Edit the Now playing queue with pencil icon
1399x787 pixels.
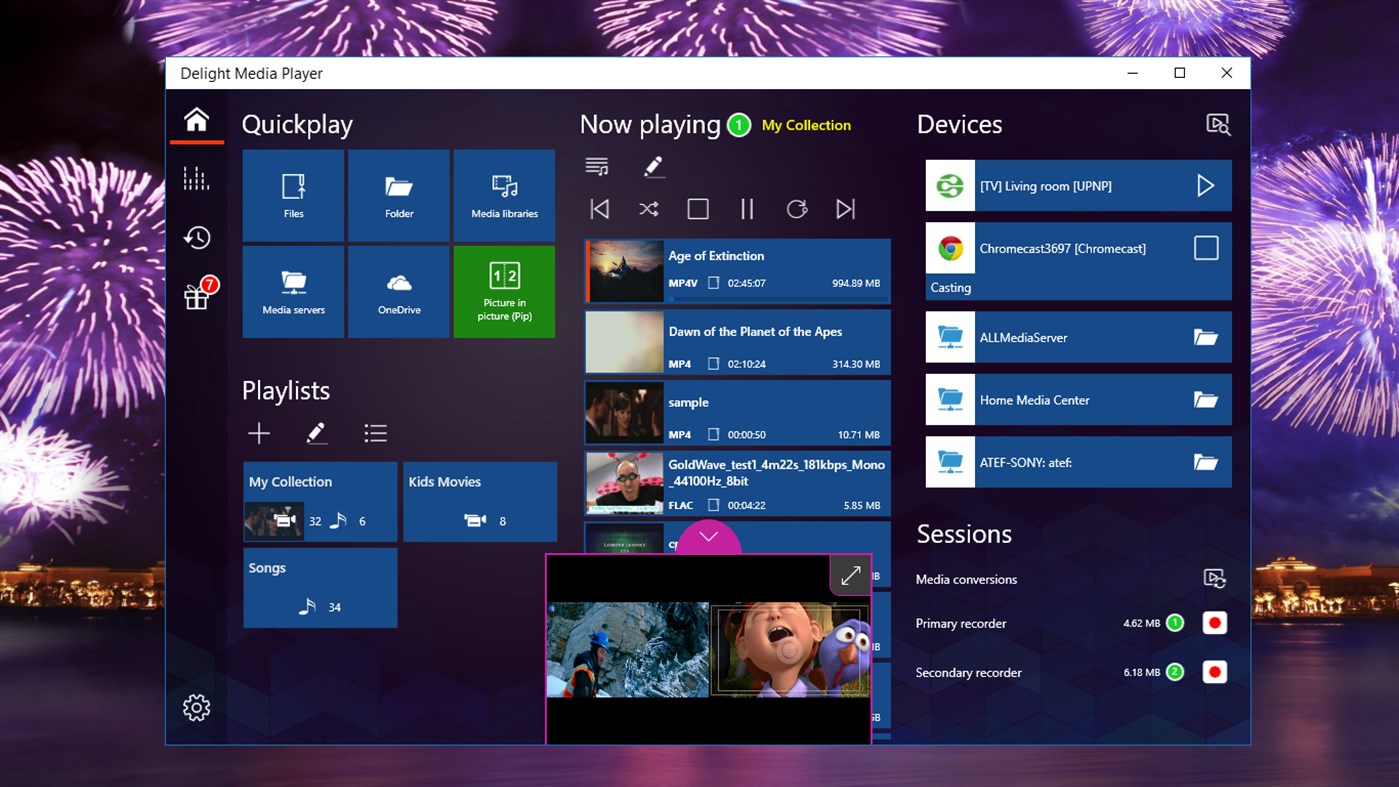click(654, 166)
